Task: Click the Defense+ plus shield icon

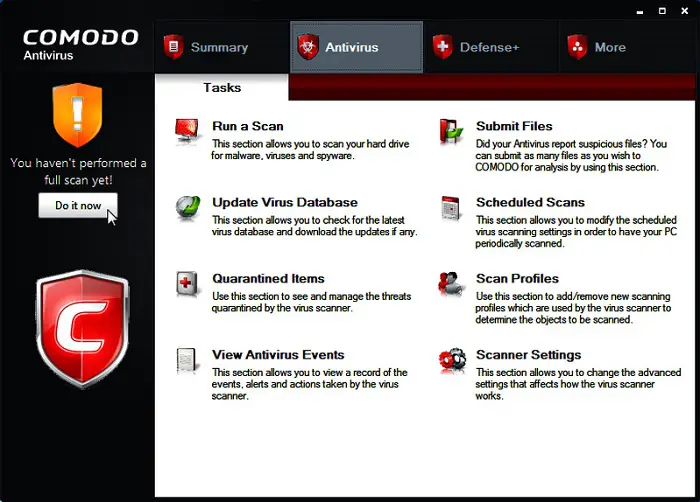Action: pyautogui.click(x=442, y=47)
